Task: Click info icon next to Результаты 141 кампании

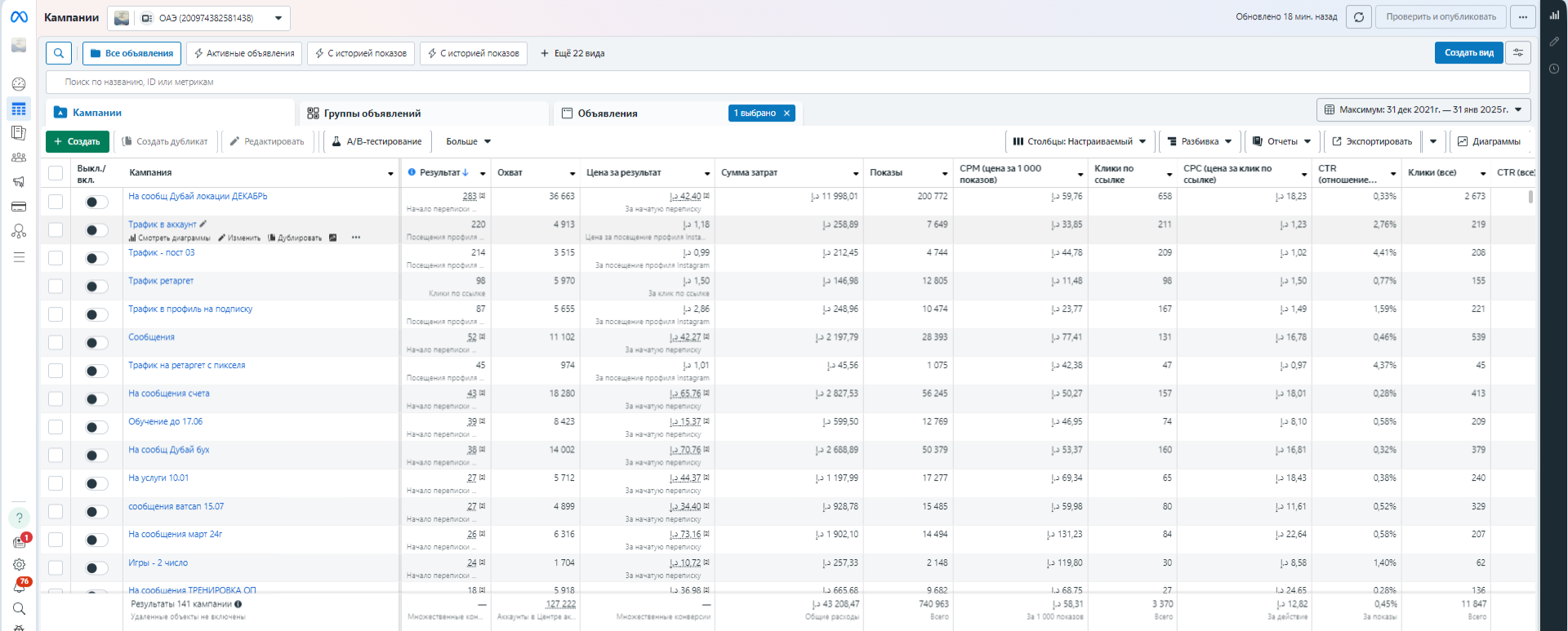Action: (238, 604)
